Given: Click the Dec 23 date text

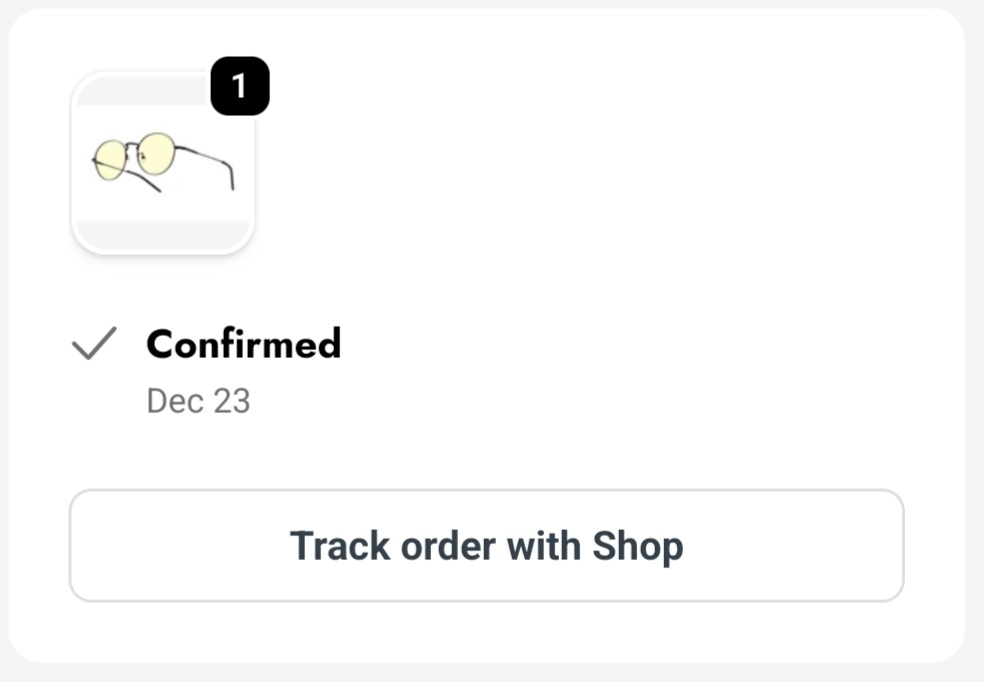Looking at the screenshot, I should tap(198, 401).
